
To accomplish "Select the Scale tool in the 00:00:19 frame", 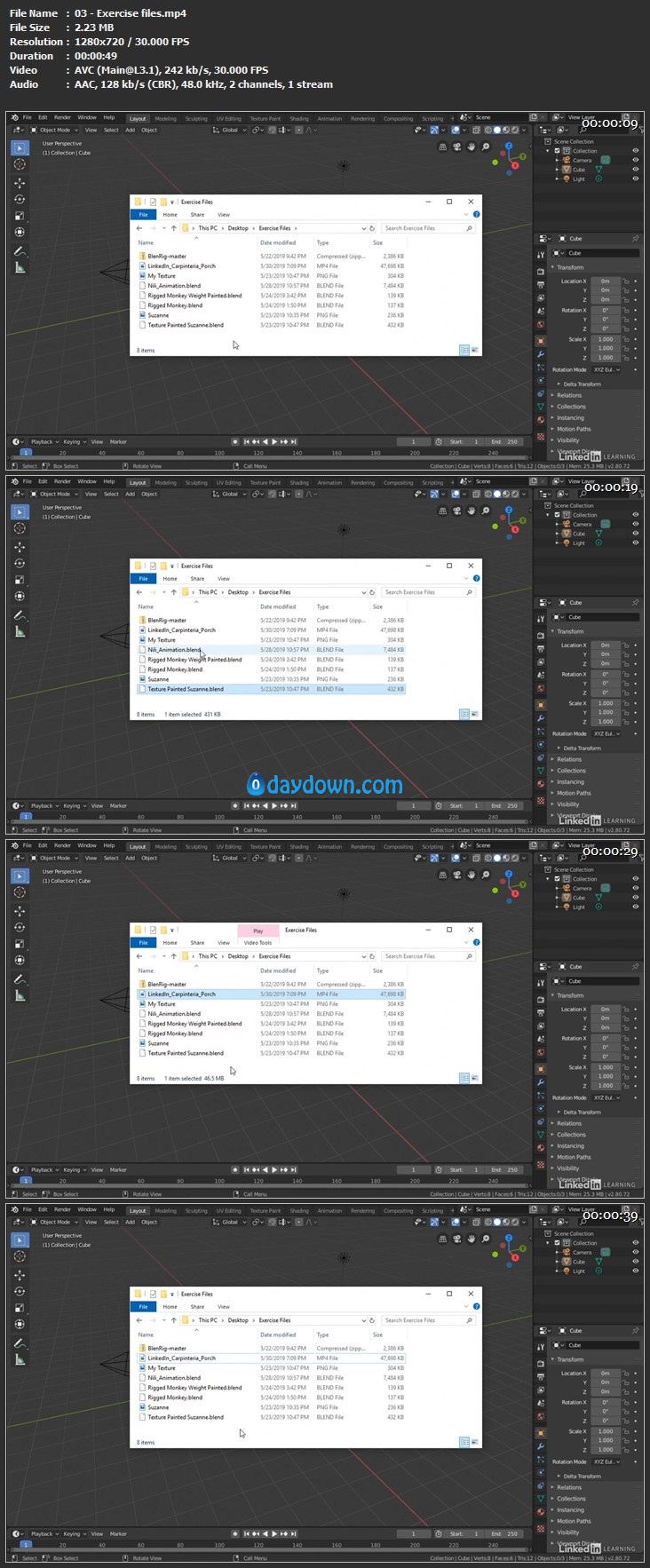I will (20, 580).
